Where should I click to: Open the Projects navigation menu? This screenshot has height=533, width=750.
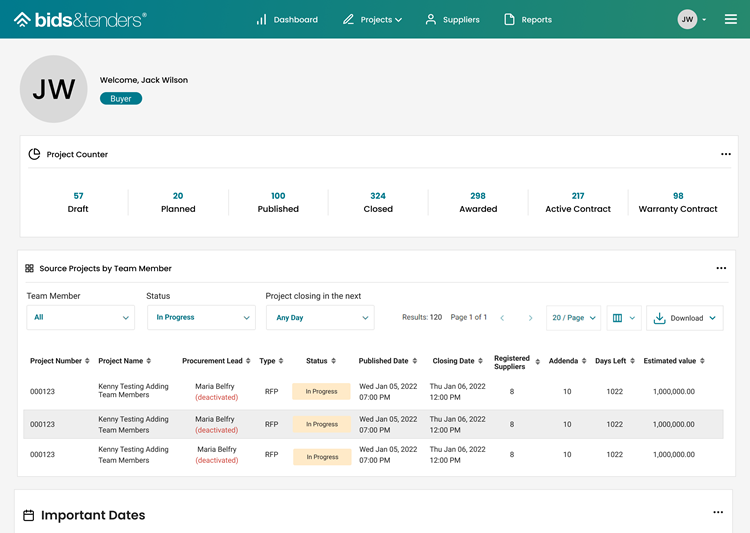pos(372,19)
